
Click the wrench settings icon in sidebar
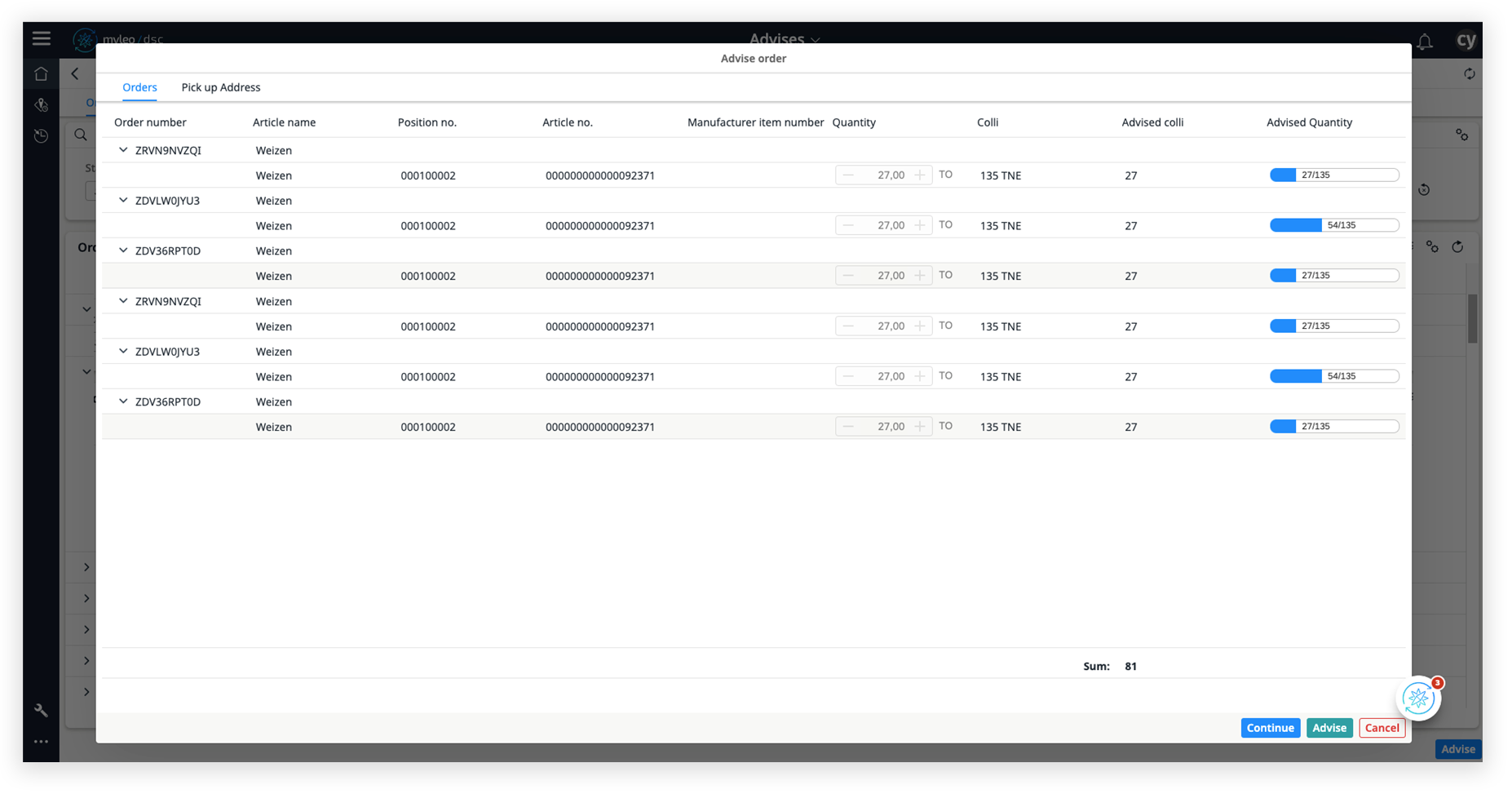[x=41, y=711]
